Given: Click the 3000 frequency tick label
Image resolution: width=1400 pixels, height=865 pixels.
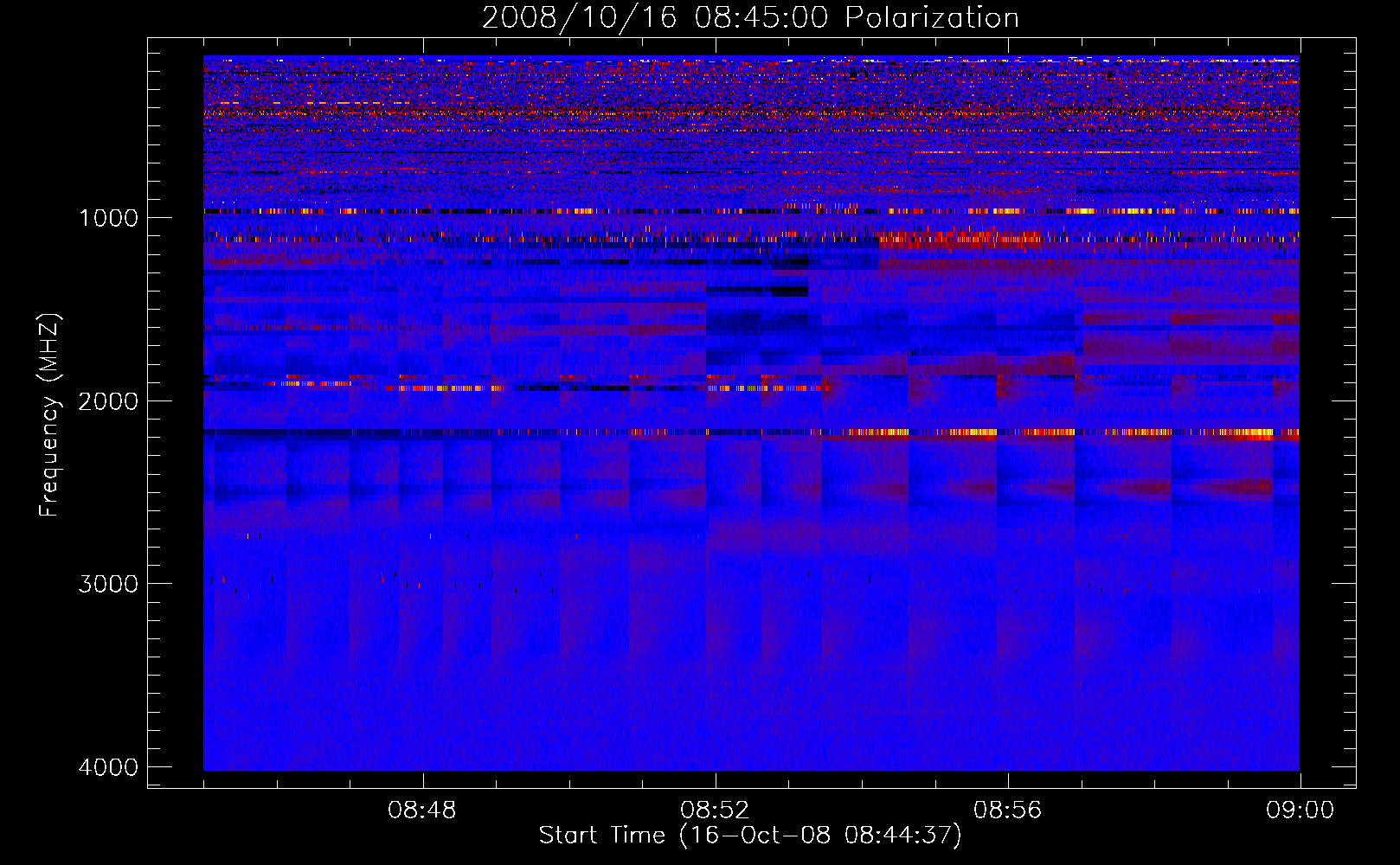Looking at the screenshot, I should click(109, 584).
